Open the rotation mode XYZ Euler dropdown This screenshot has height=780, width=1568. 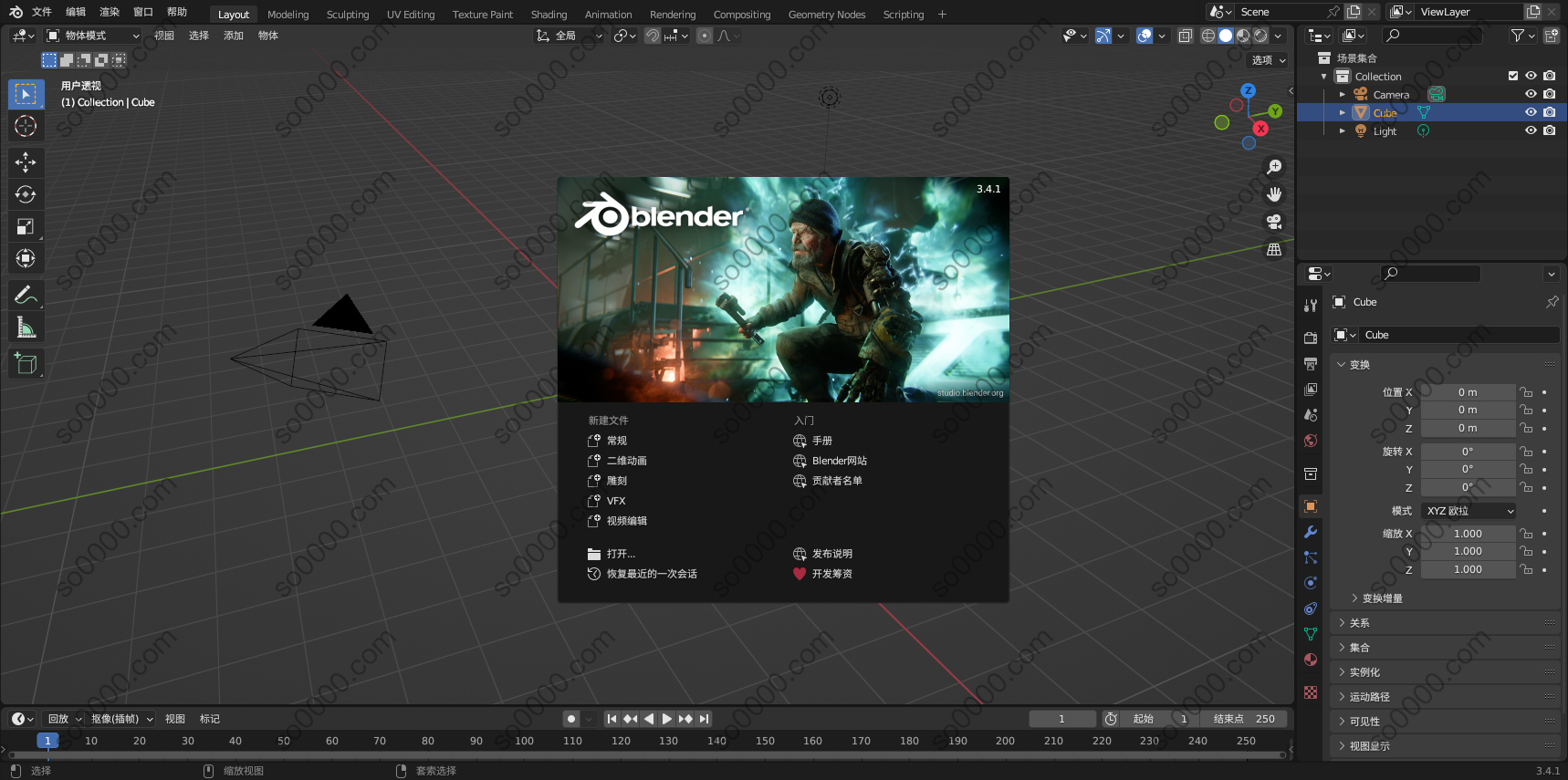1469,511
